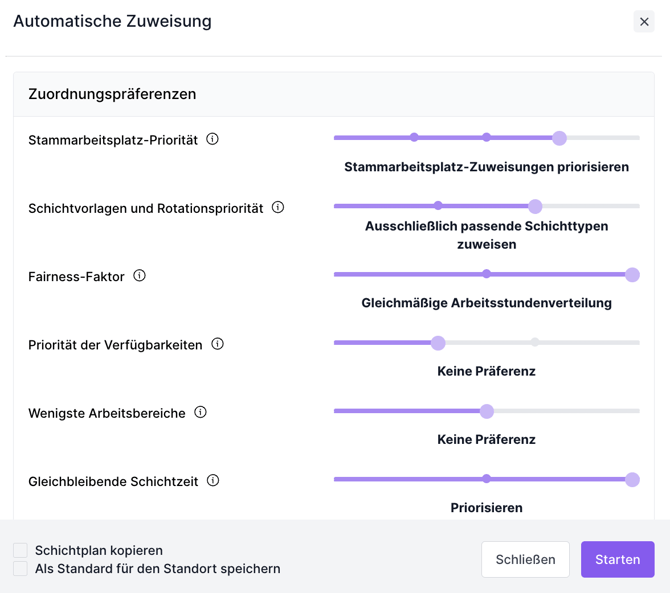Set Stammarbeitsplatz-Priorität slider to first stop dot

(414, 138)
